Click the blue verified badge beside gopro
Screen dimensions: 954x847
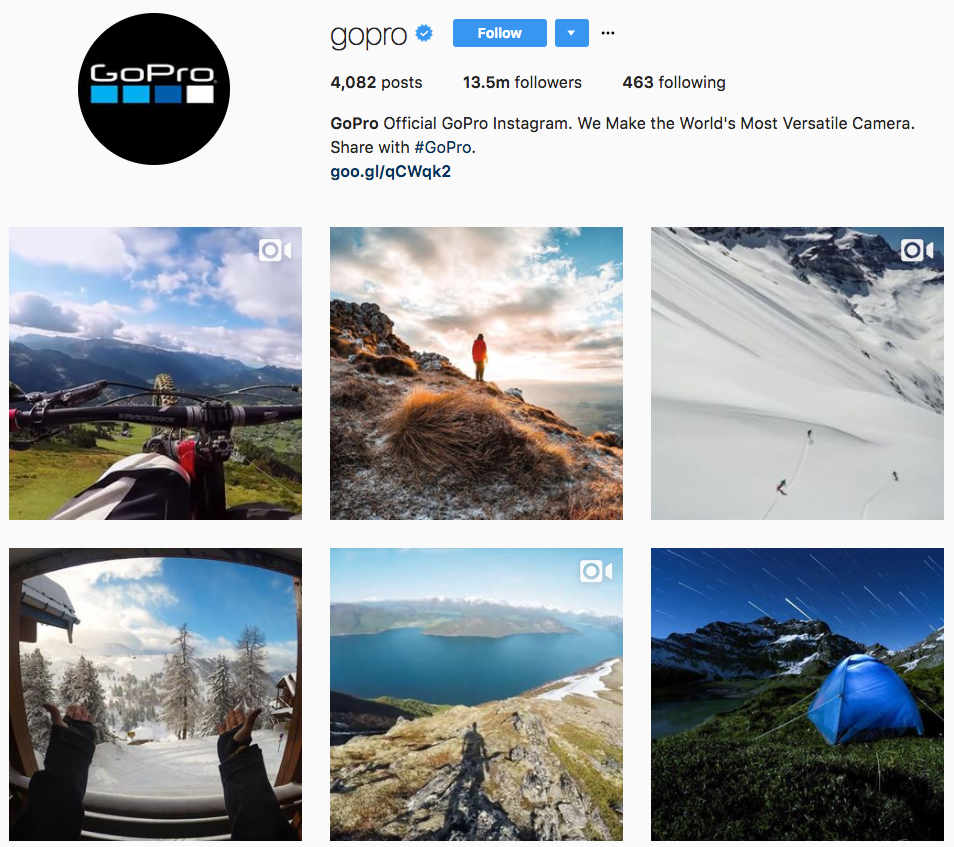point(424,33)
